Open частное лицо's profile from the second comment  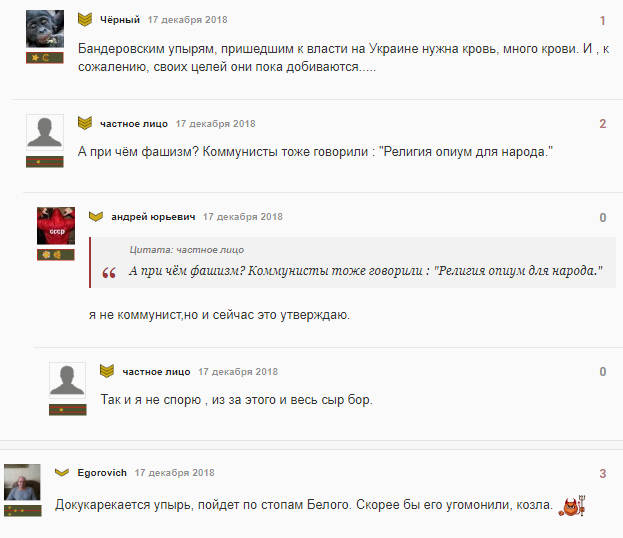click(134, 124)
